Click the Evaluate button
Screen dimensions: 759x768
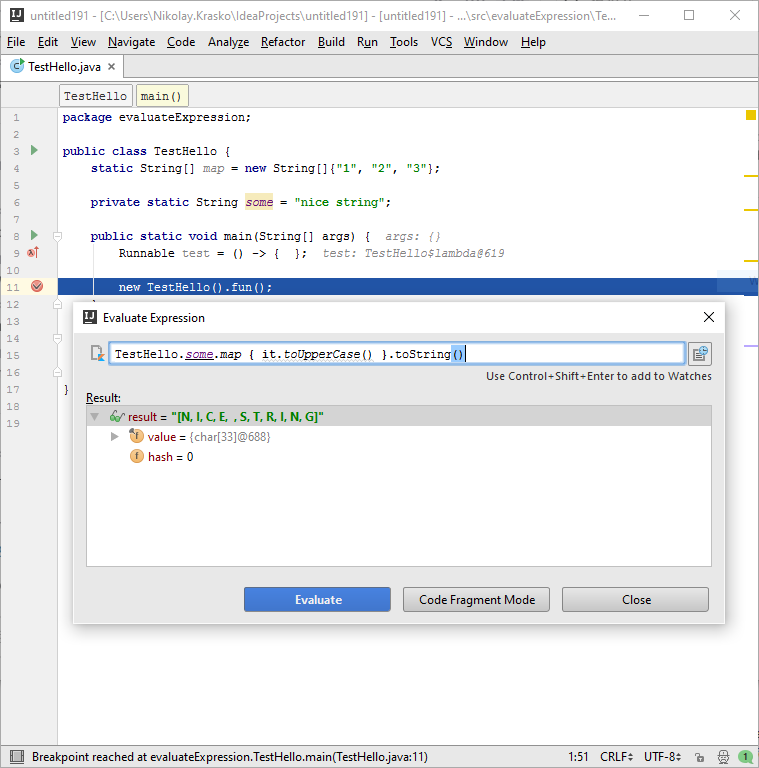[x=317, y=600]
